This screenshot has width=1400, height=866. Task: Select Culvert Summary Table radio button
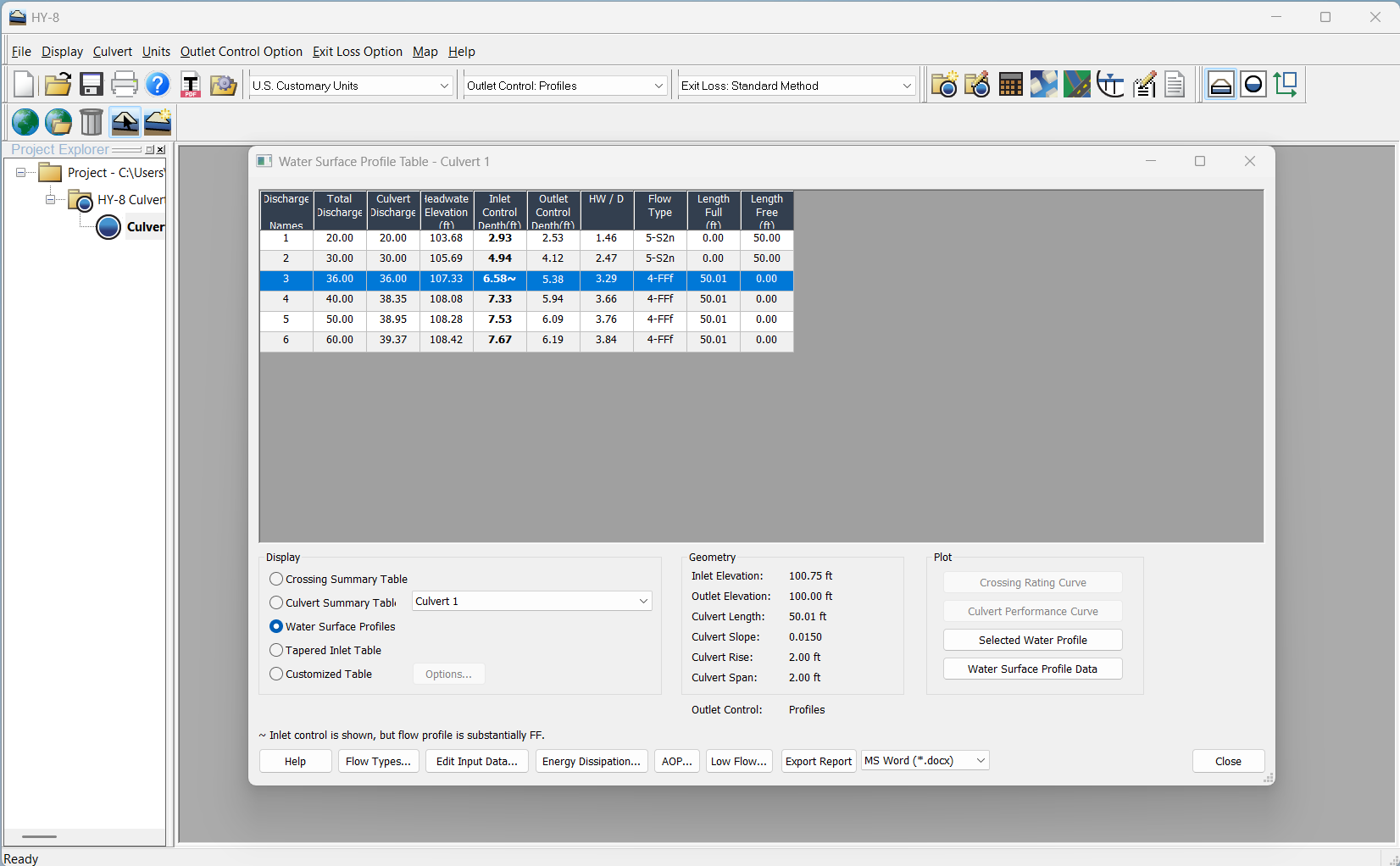tap(276, 602)
